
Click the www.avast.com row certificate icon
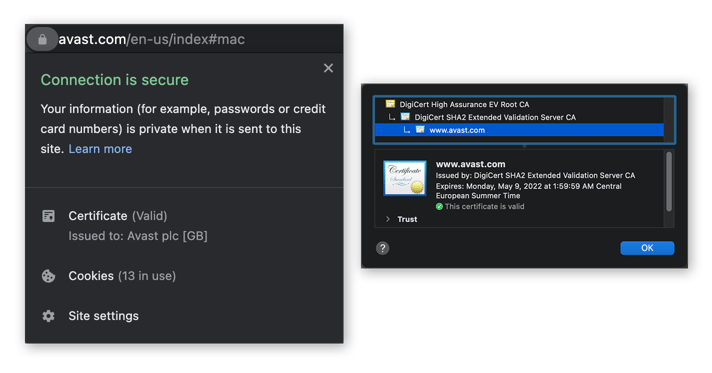point(420,129)
